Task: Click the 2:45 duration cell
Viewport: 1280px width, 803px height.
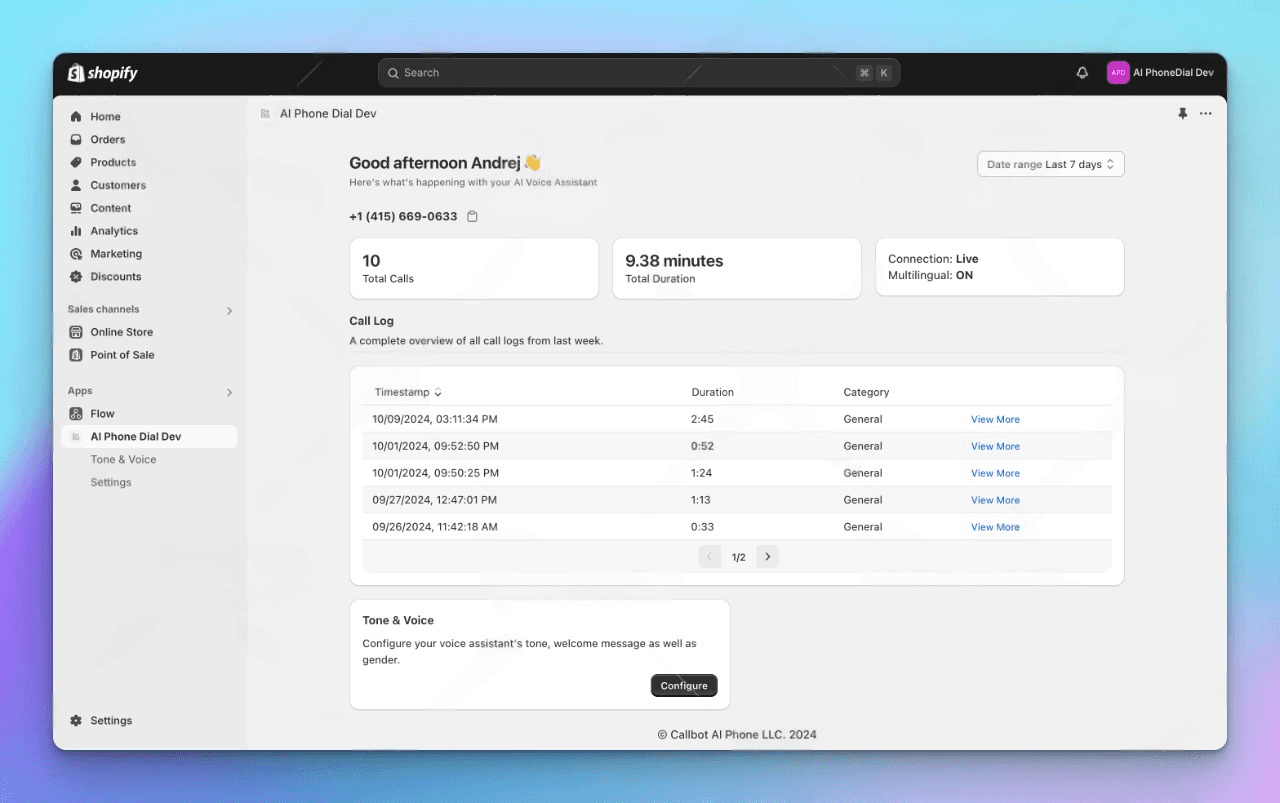Action: (x=702, y=420)
